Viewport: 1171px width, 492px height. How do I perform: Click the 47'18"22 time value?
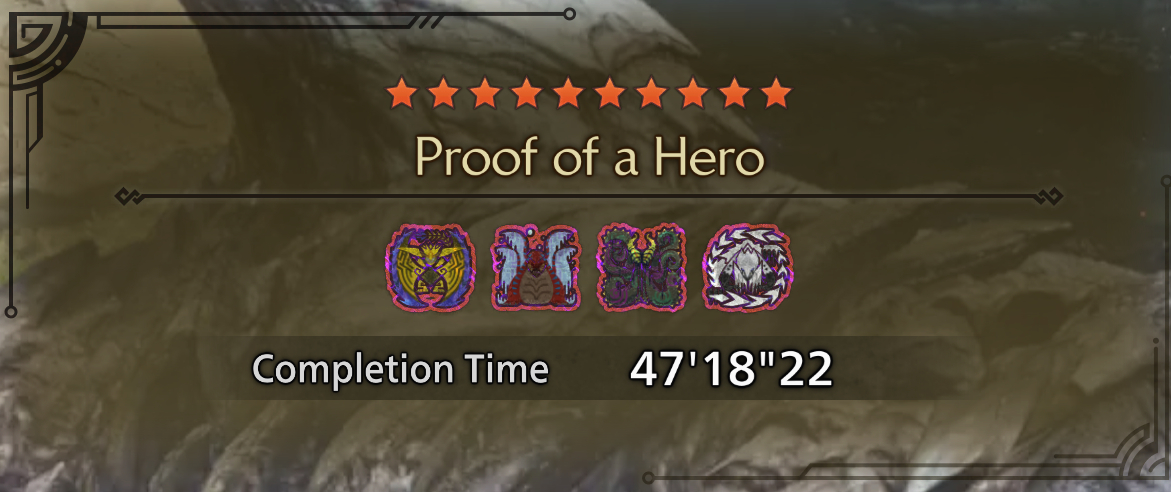[x=730, y=368]
